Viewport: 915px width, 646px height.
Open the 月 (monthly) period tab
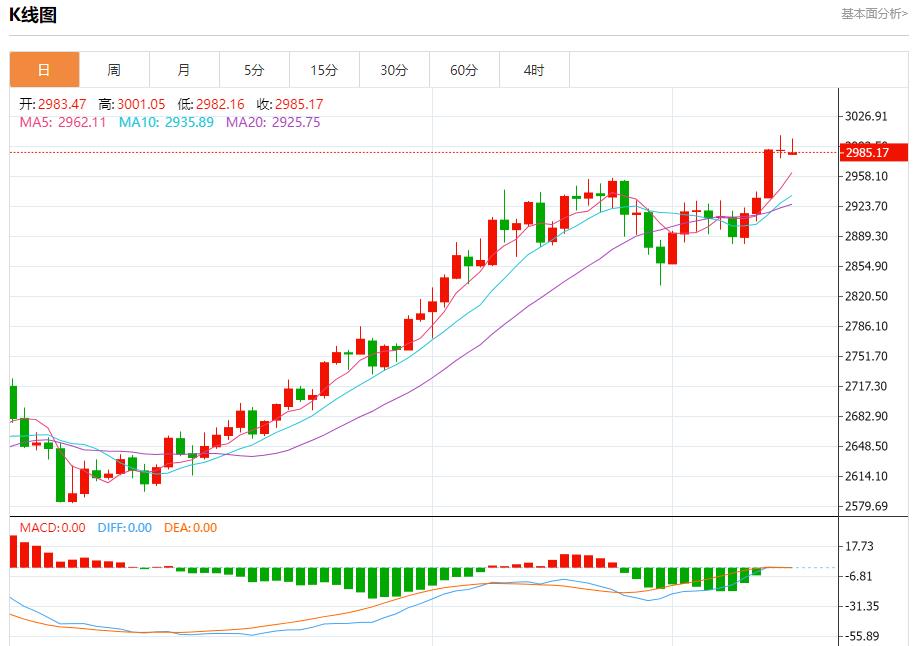184,70
